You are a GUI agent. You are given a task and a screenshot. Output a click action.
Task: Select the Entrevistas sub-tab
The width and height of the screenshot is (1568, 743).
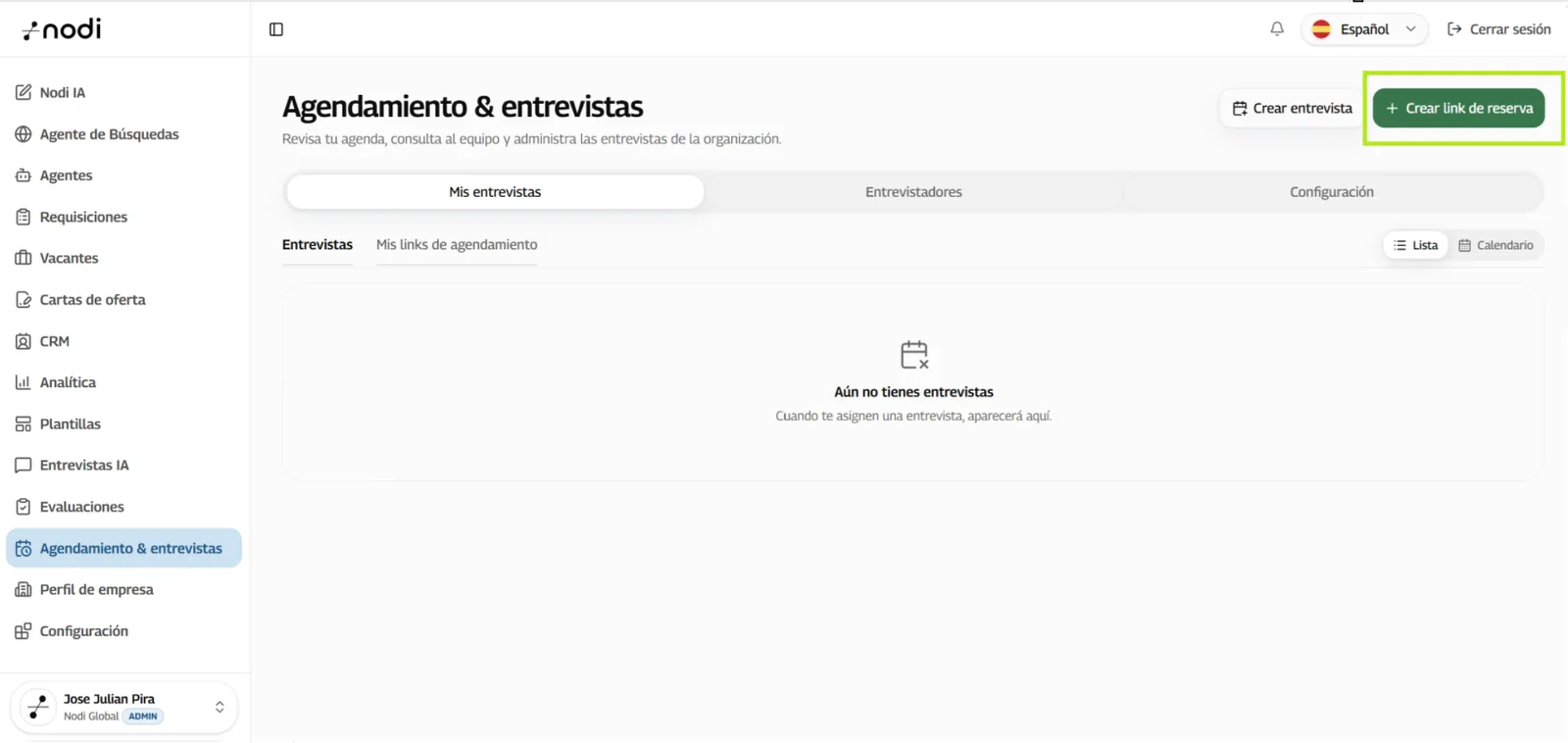click(x=318, y=245)
